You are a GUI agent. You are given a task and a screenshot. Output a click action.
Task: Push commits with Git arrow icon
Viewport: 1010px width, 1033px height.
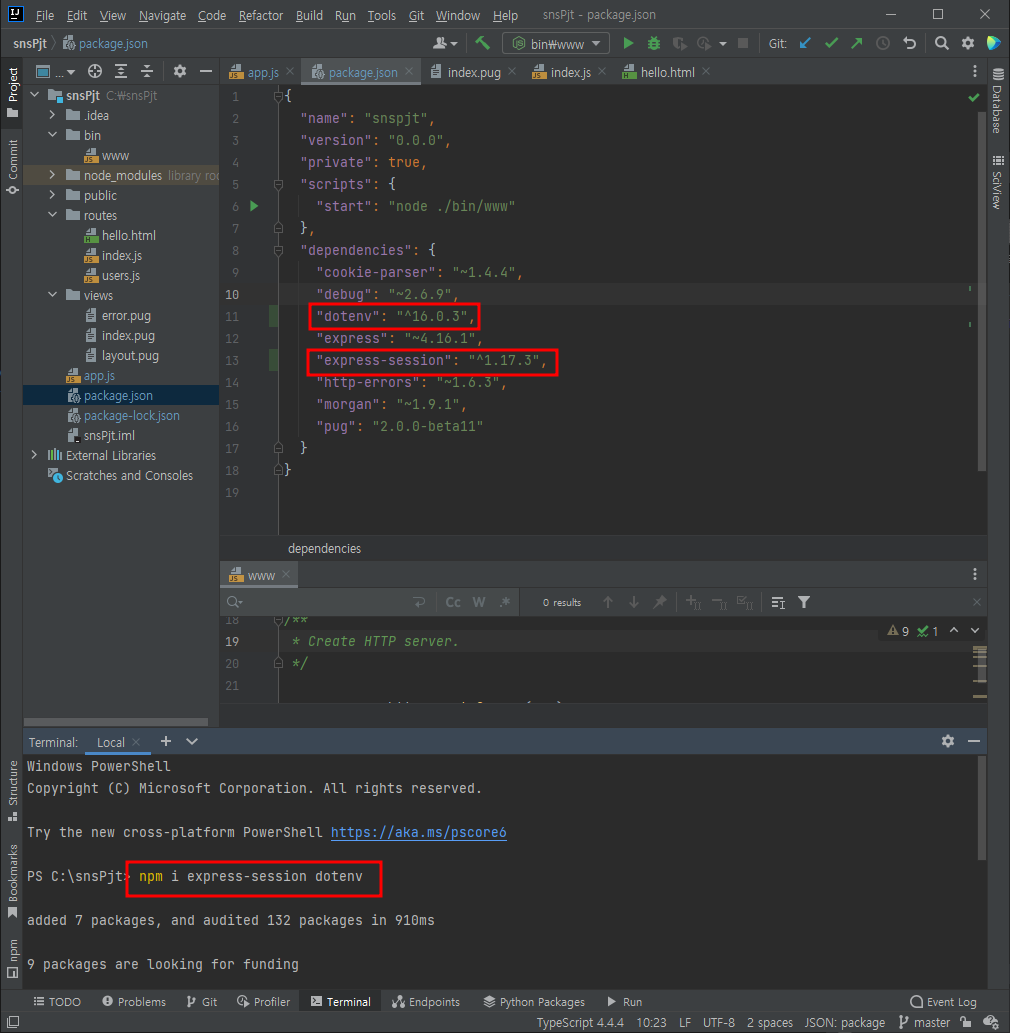[x=856, y=43]
